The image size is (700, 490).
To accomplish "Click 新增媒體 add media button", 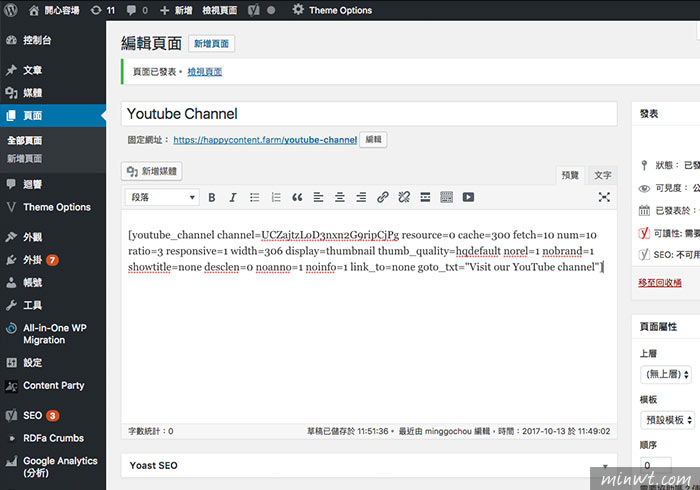I will coord(152,171).
